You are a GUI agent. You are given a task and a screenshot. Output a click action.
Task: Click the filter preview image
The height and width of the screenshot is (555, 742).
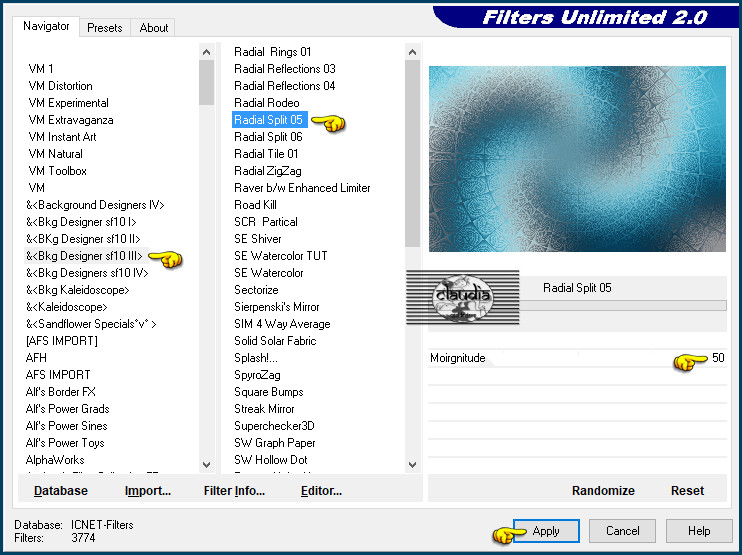point(577,159)
